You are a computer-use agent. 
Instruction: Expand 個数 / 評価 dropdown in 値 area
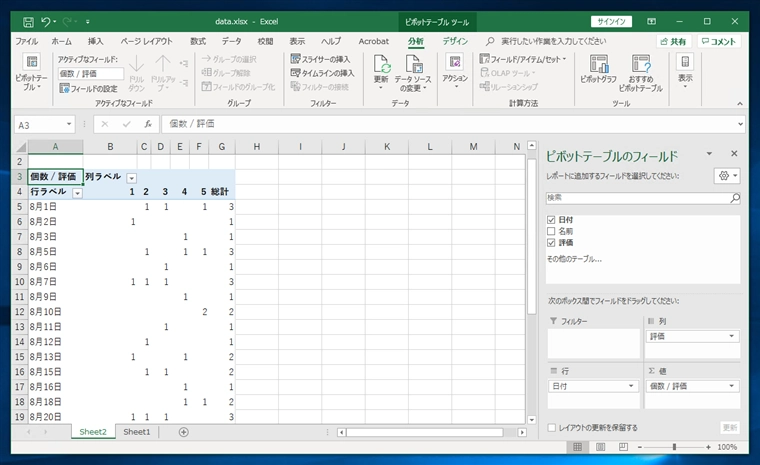(x=733, y=386)
